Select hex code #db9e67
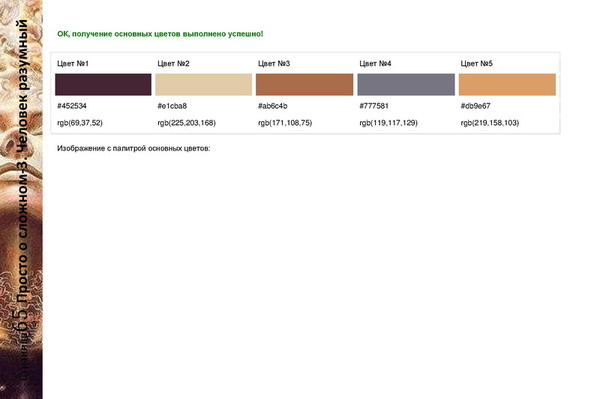Viewport: 600px width, 399px height. pyautogui.click(x=475, y=106)
